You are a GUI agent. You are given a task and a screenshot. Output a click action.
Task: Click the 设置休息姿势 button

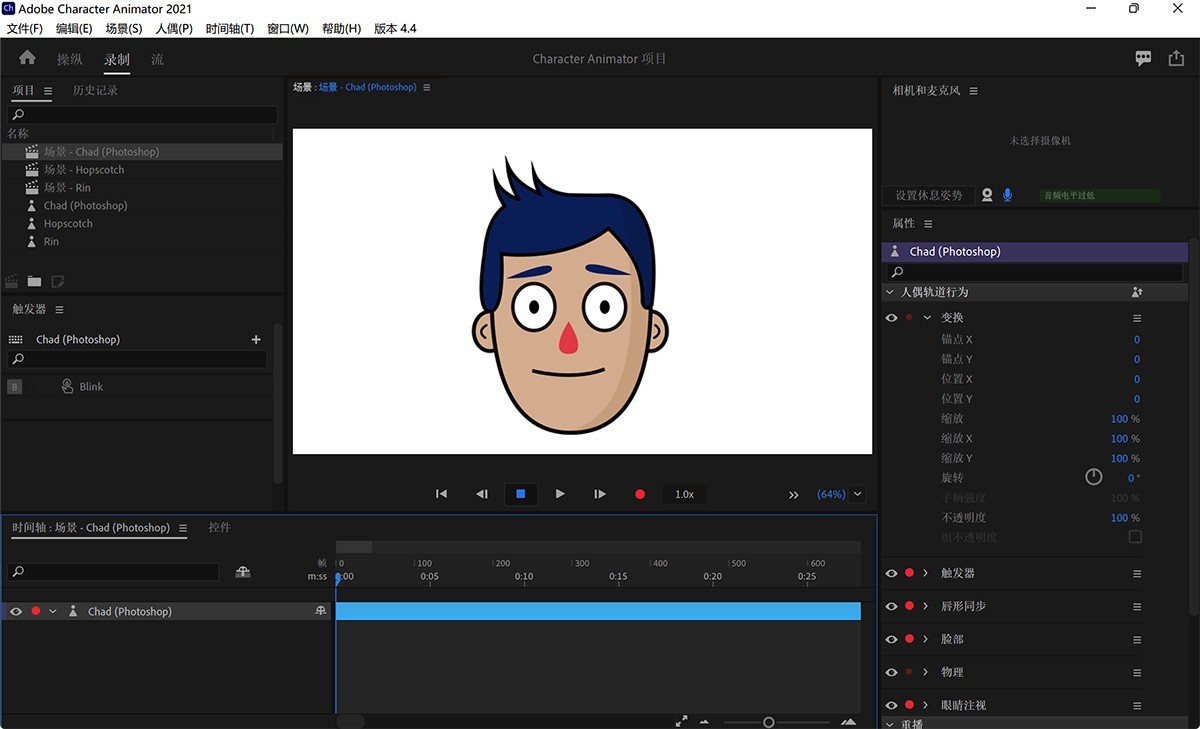coord(928,195)
